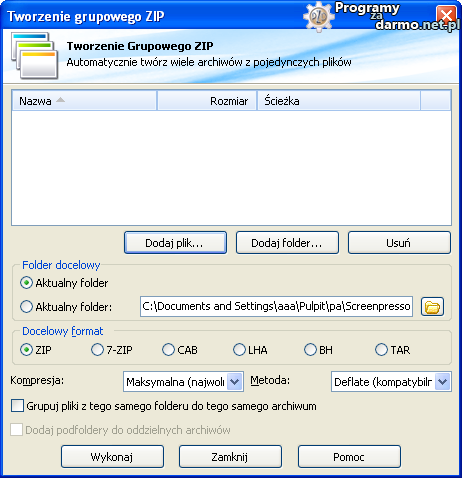Viewport: 462px width, 478px height.
Task: Open the Kompresja dropdown list
Action: point(235,382)
